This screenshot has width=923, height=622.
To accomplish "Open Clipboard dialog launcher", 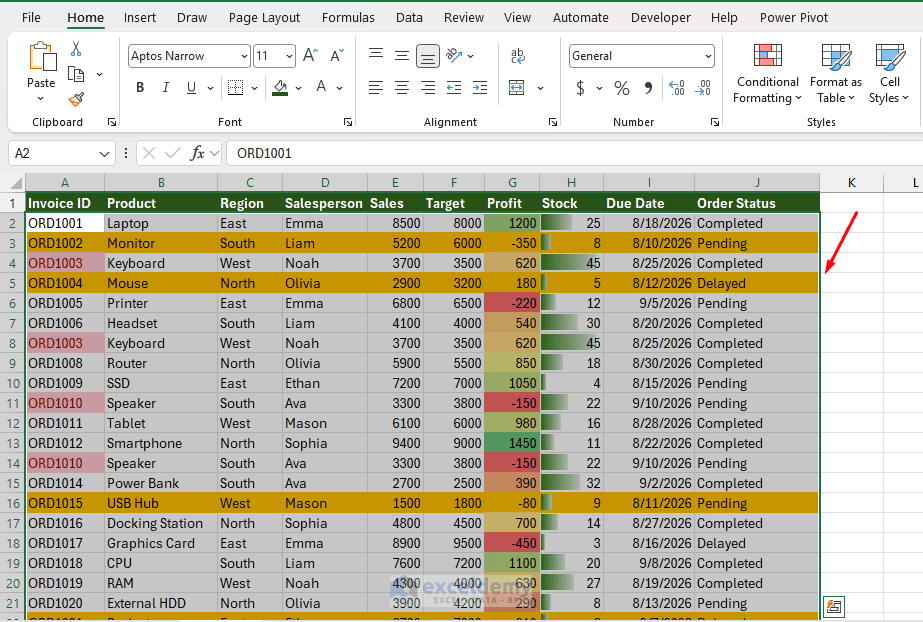I will [112, 122].
